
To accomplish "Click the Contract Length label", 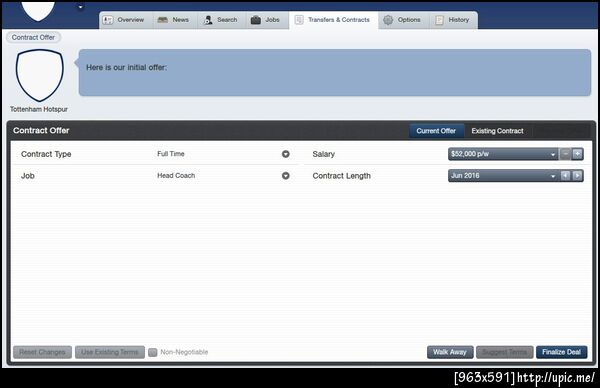I will (341, 176).
